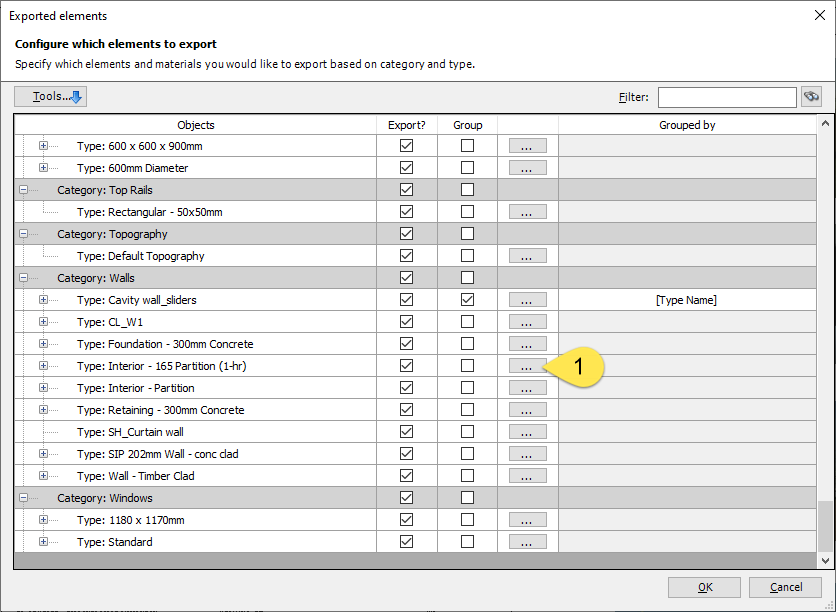Enable Group checkbox for Category: Windows
Viewport: 836px width, 612px height.
click(x=467, y=498)
